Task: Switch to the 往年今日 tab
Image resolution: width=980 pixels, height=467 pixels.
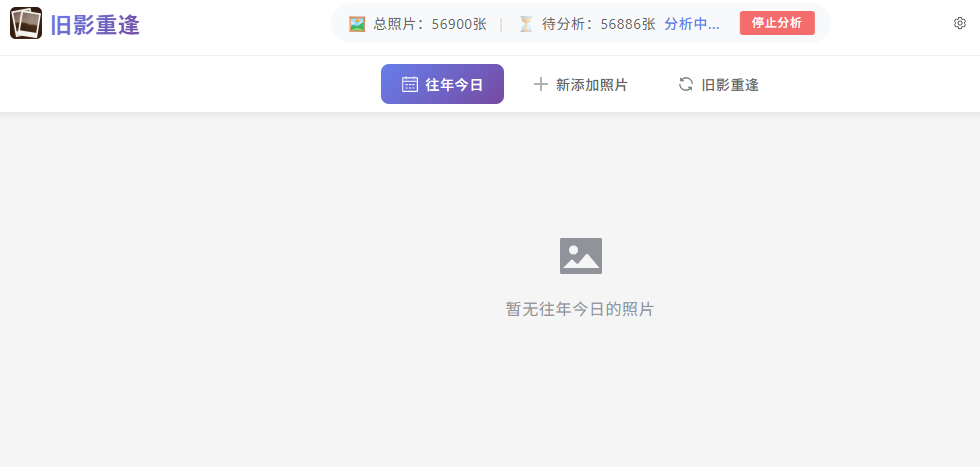Action: [442, 84]
